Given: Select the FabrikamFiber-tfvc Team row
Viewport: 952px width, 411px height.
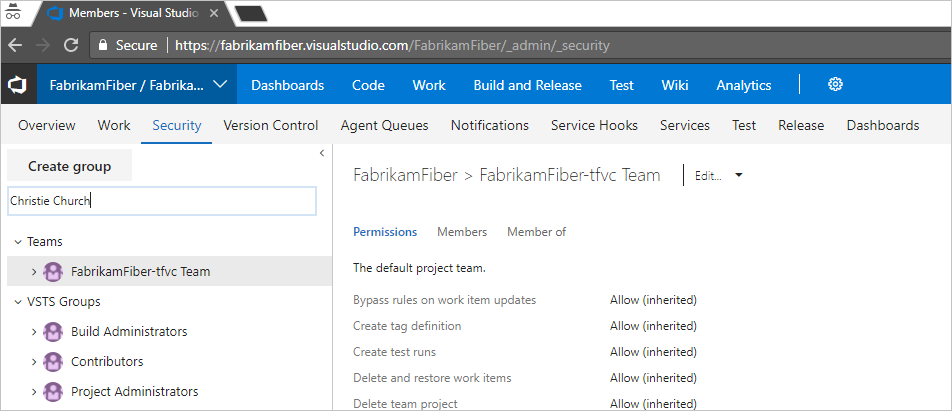Looking at the screenshot, I should (x=169, y=271).
